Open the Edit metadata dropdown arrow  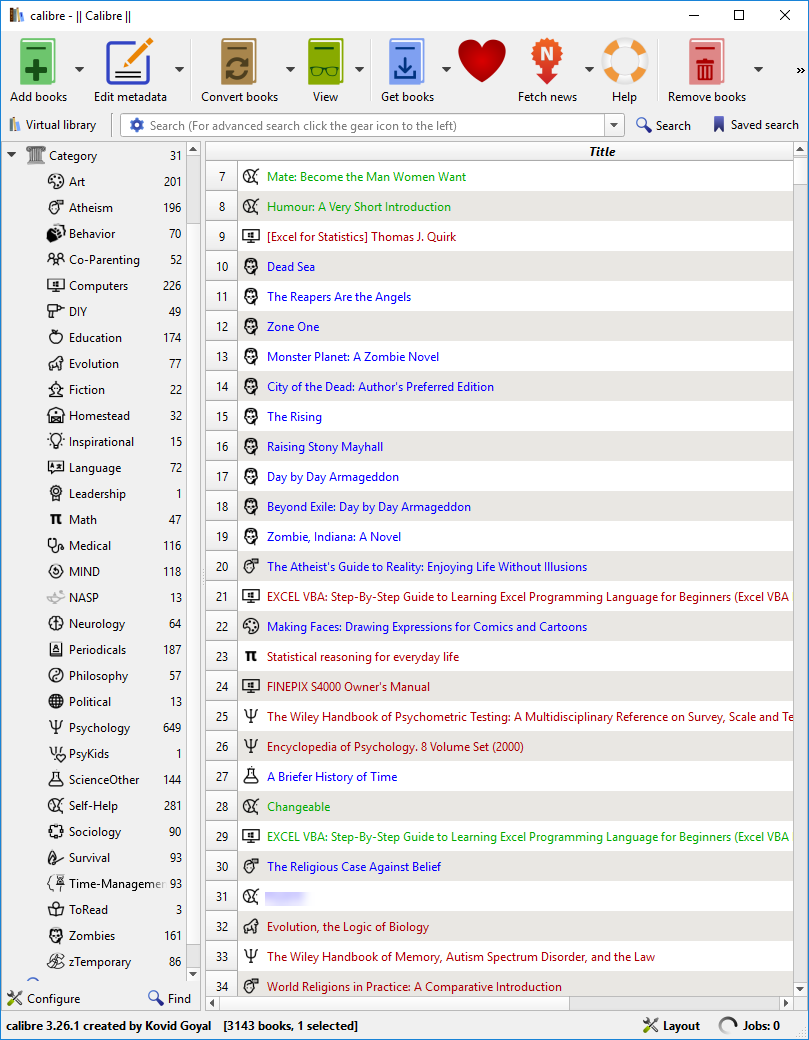(179, 69)
